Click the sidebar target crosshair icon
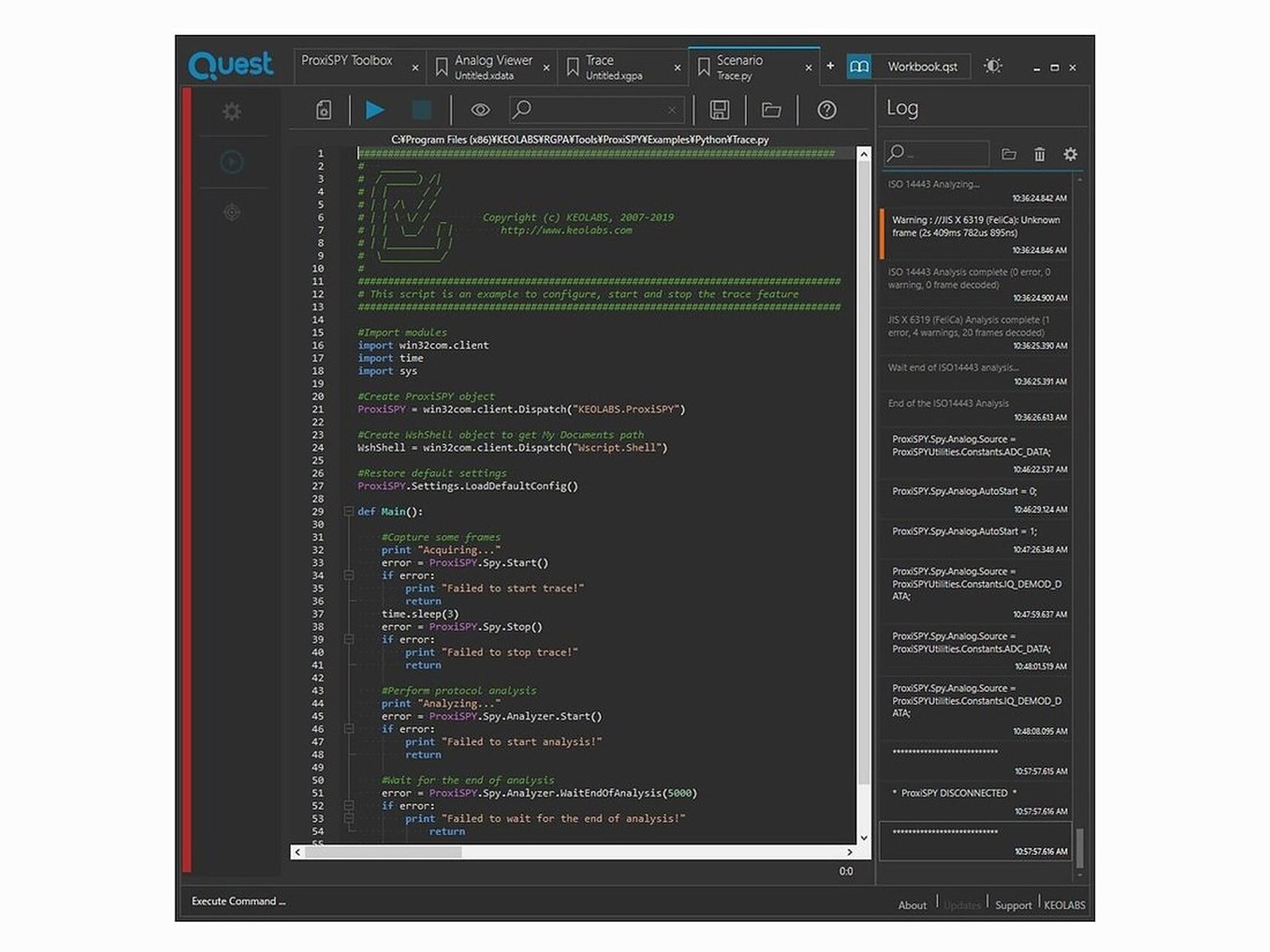 coord(232,212)
